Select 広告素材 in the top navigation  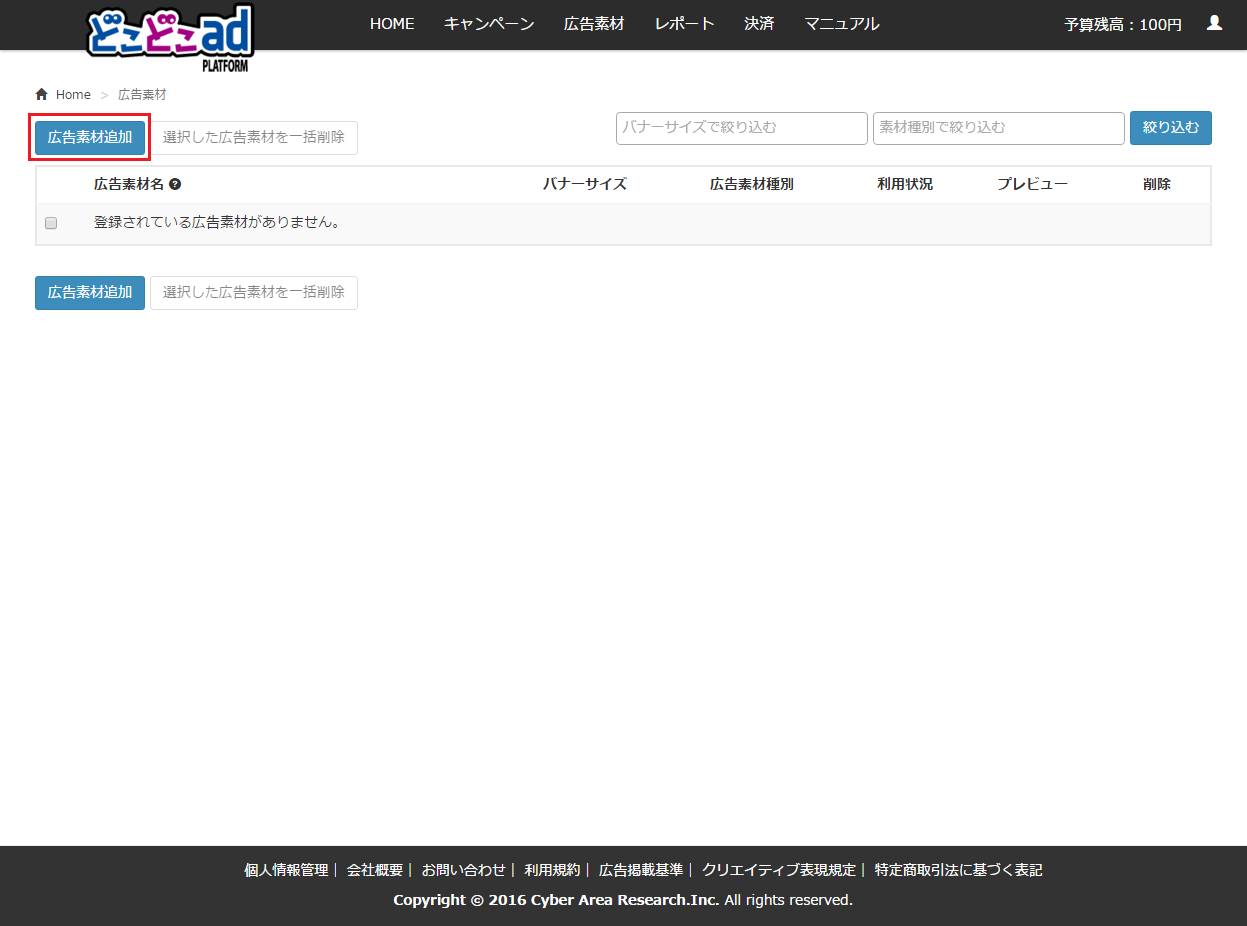click(594, 24)
